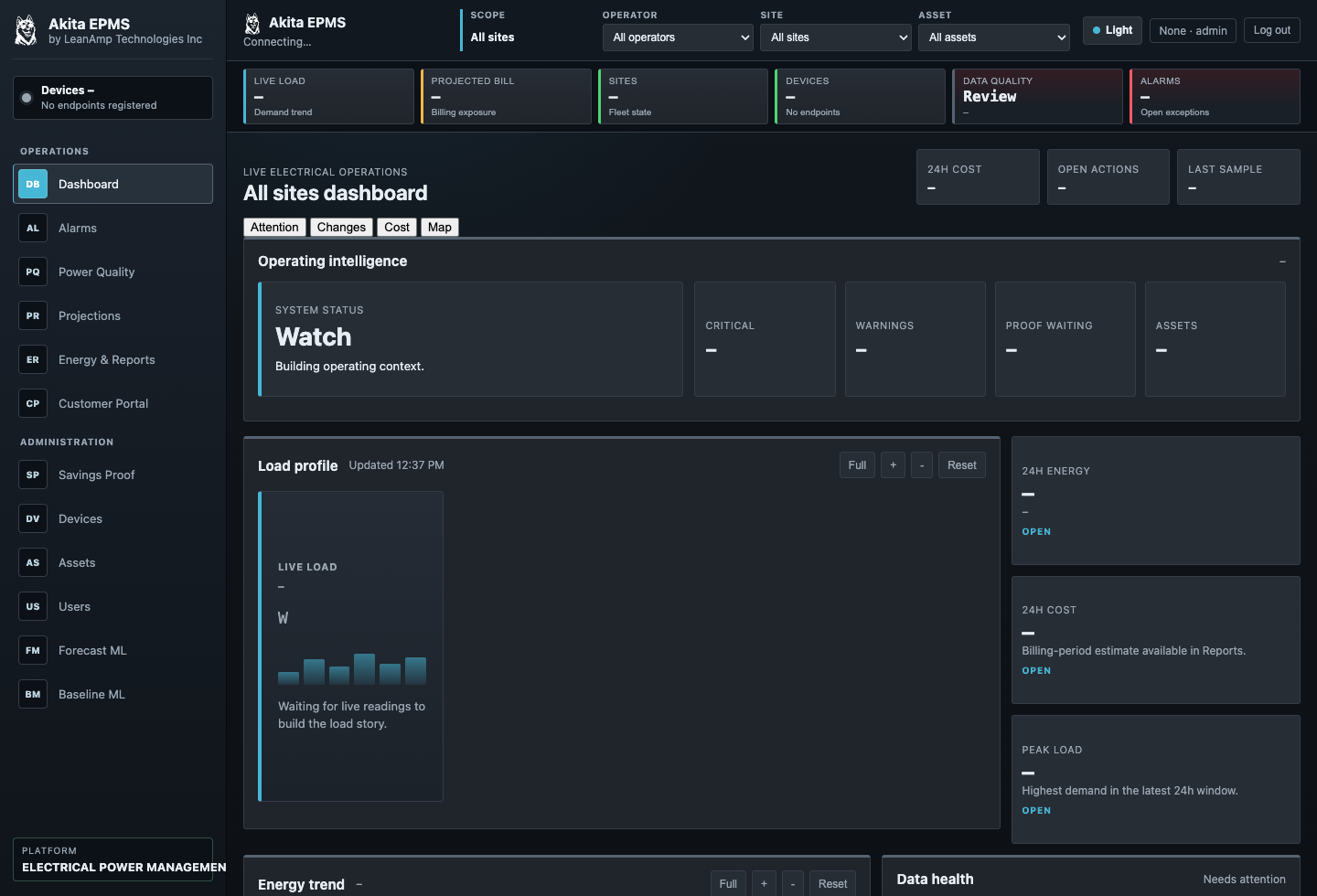Image resolution: width=1317 pixels, height=896 pixels.
Task: Click Full in the Energy trend panel
Action: tap(728, 884)
